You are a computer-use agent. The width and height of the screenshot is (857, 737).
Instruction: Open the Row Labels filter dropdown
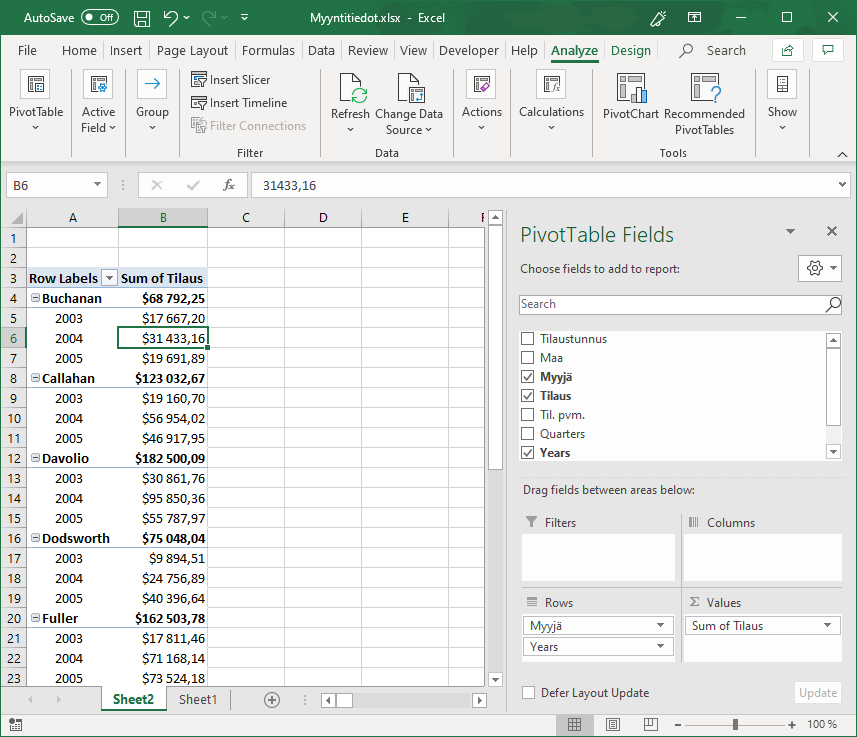point(110,279)
